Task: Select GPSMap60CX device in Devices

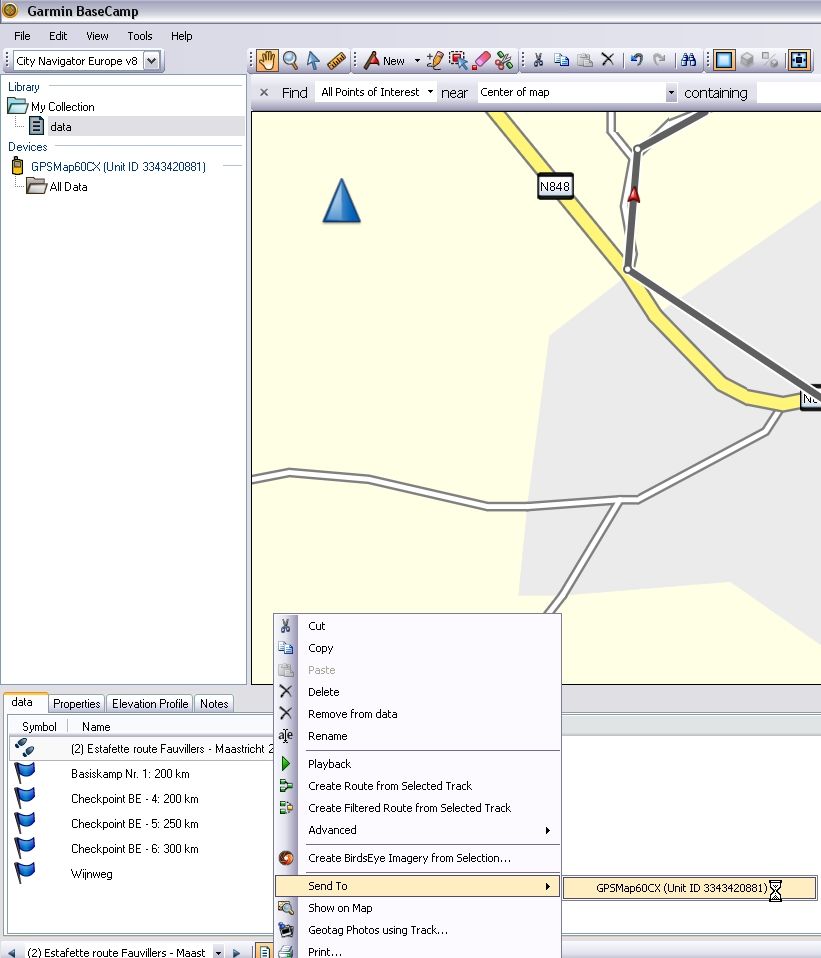Action: 118,167
